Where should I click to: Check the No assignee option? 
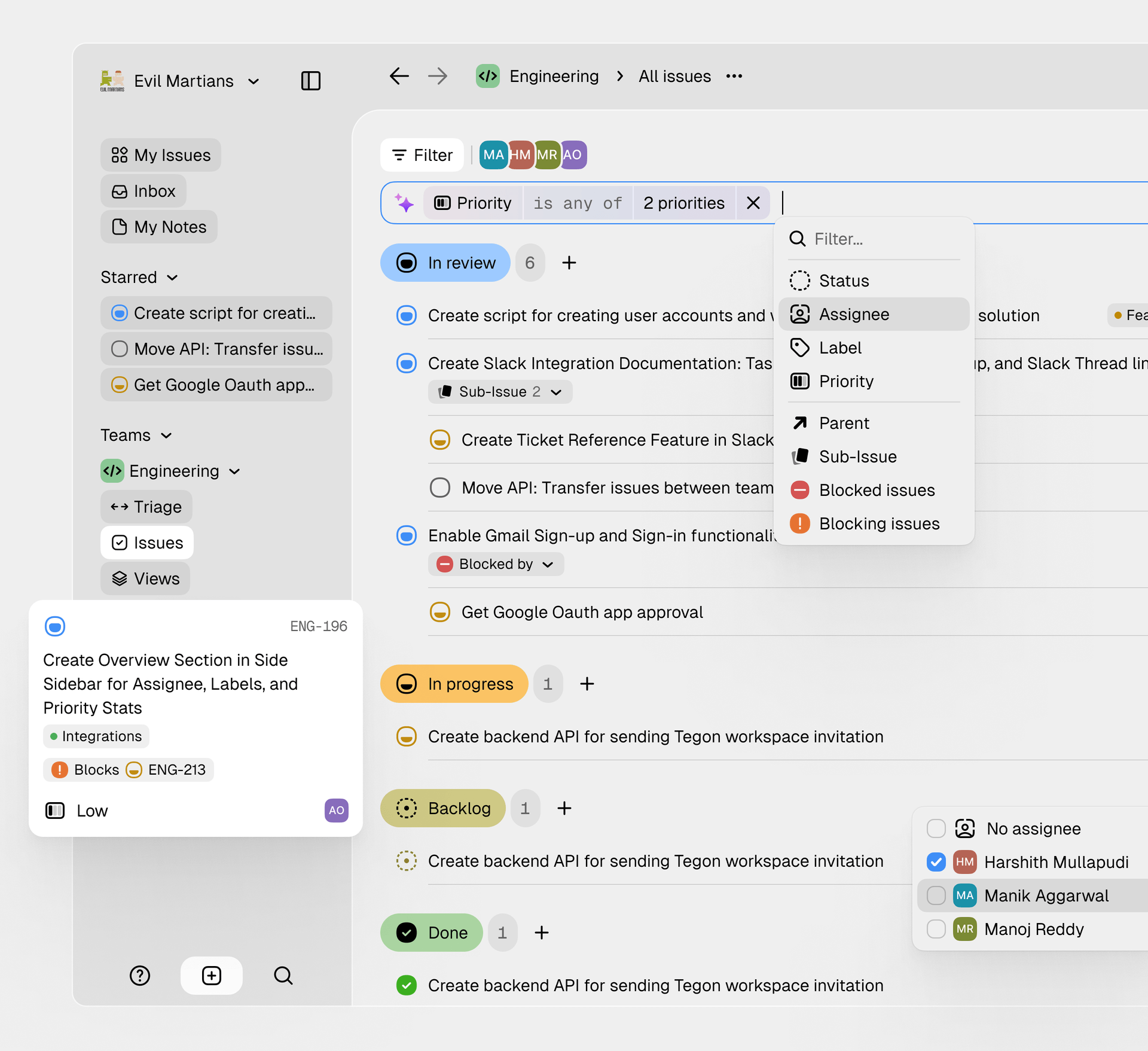[x=936, y=828]
